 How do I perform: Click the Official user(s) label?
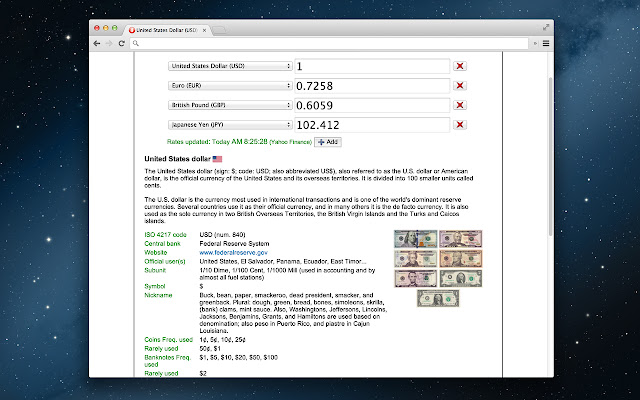point(165,262)
